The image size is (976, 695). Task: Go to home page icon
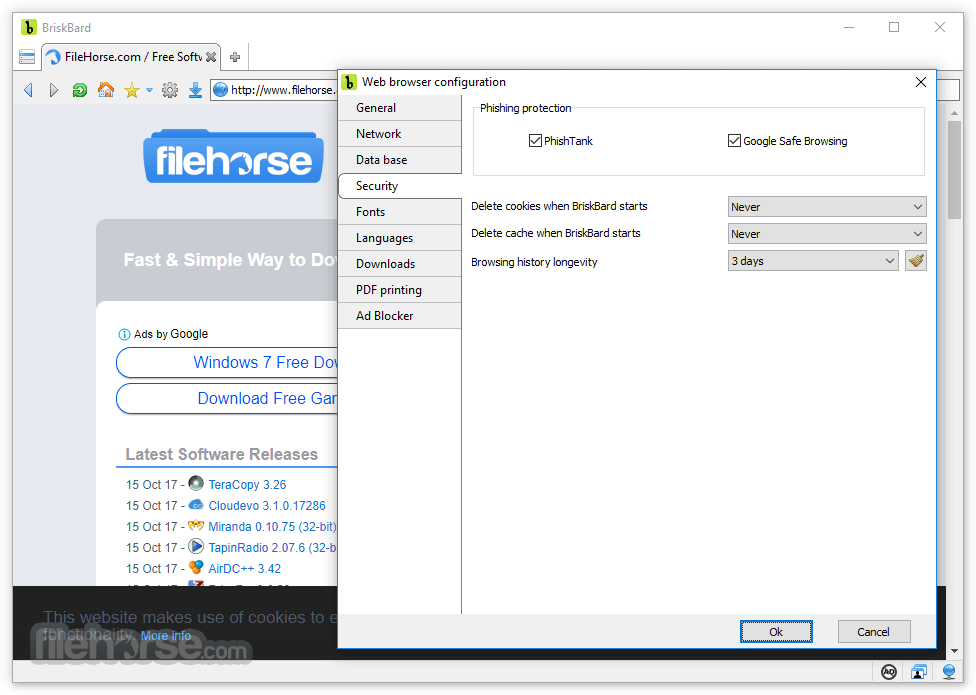point(106,90)
